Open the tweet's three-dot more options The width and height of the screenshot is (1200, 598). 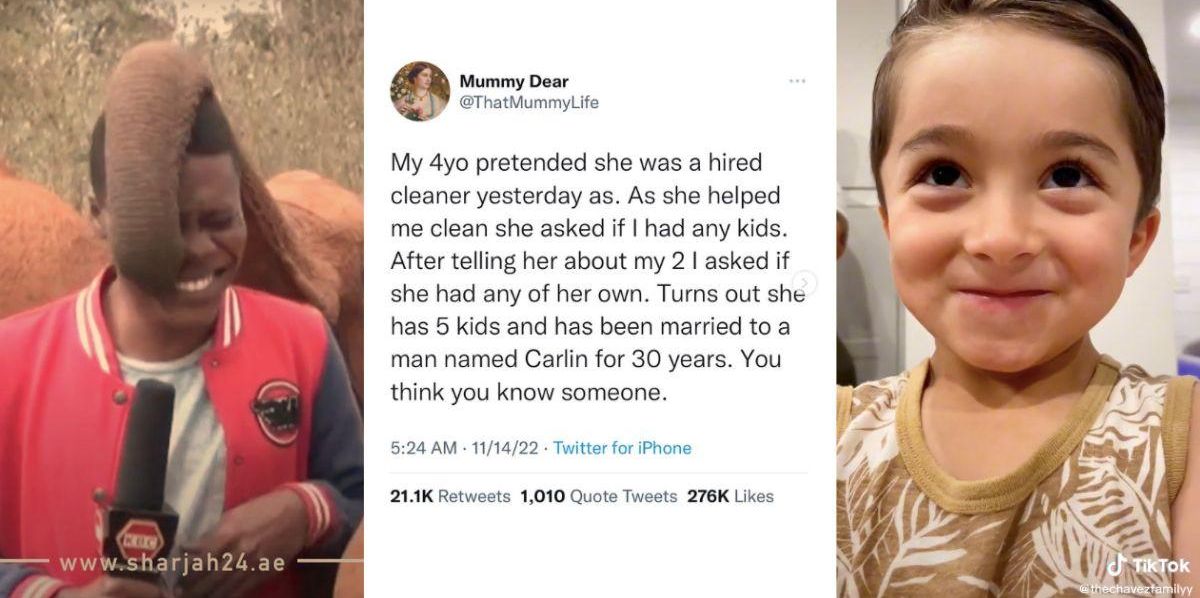tap(796, 81)
